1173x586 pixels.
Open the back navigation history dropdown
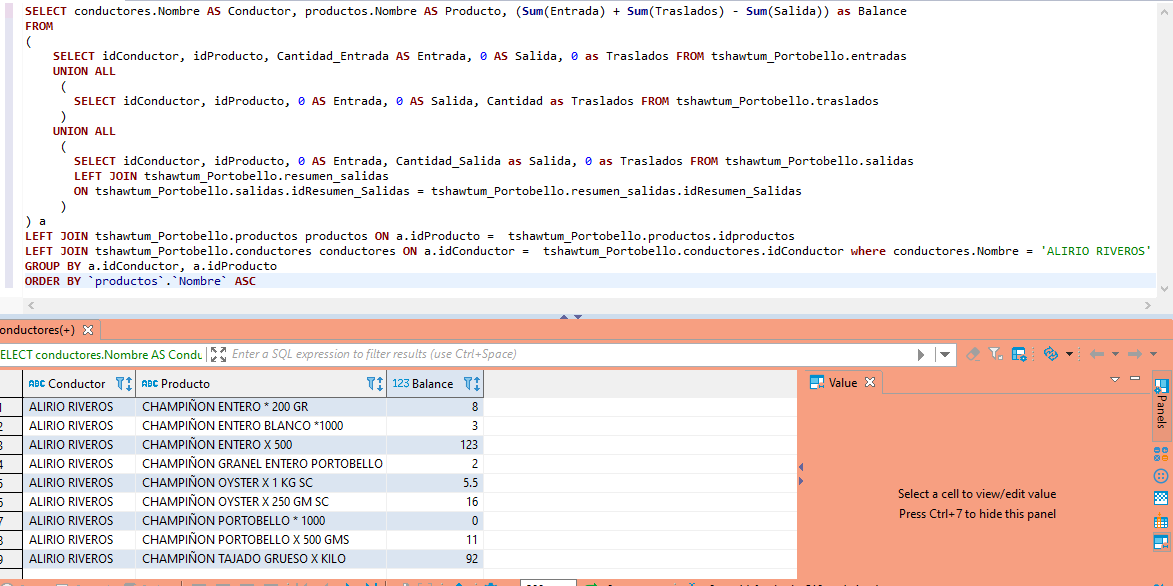[1114, 354]
